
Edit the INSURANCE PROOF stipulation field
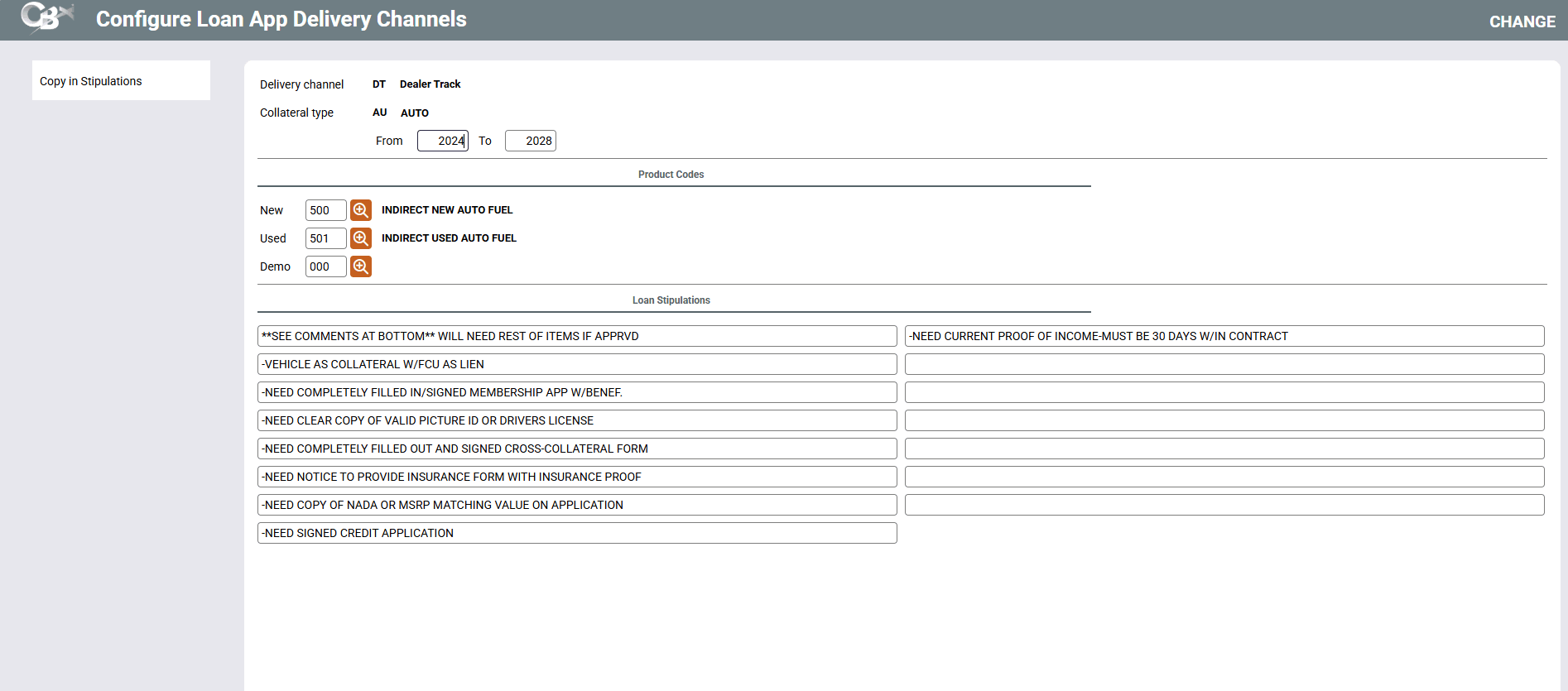(x=576, y=477)
